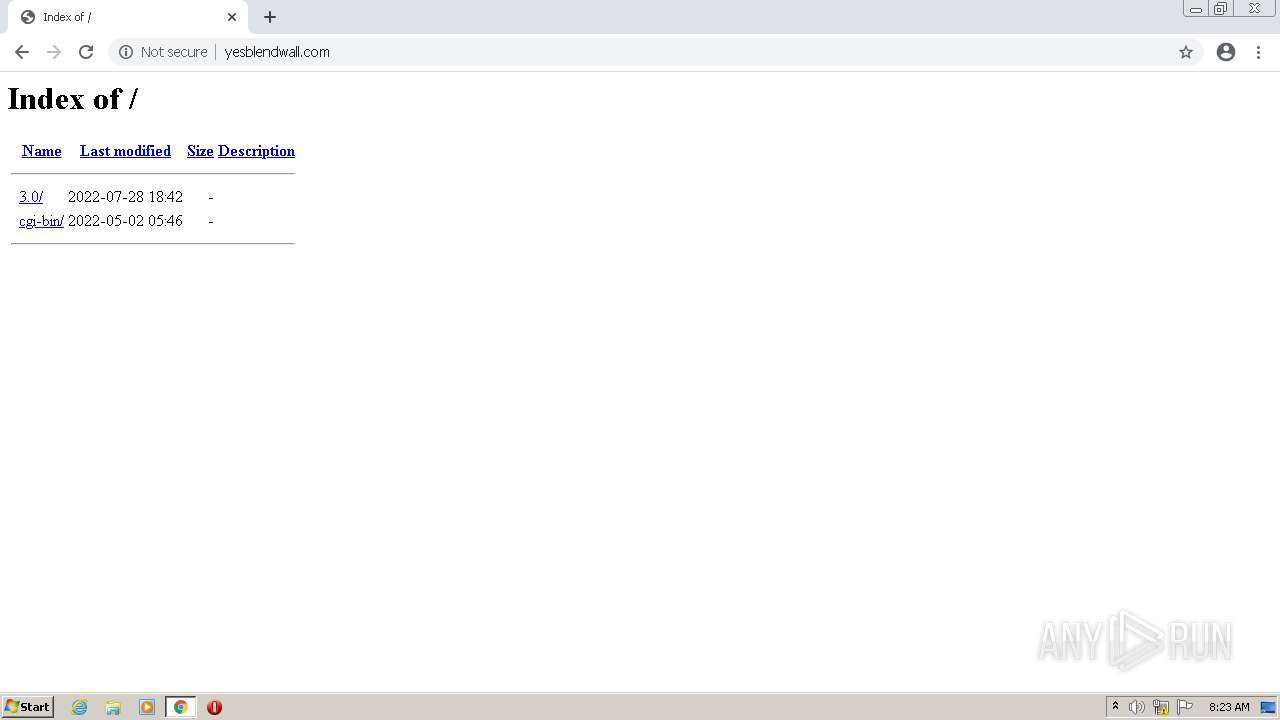This screenshot has width=1280, height=720.
Task: Click the date 2022-07-28 18:42
Action: point(125,197)
